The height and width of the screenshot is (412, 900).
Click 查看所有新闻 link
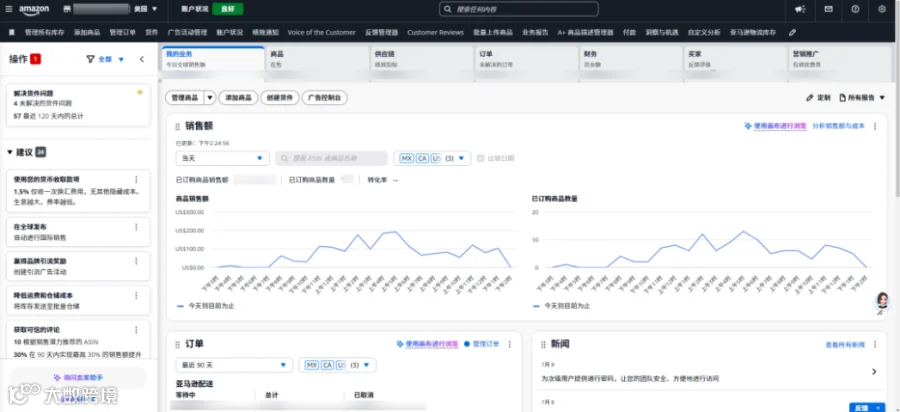[844, 345]
